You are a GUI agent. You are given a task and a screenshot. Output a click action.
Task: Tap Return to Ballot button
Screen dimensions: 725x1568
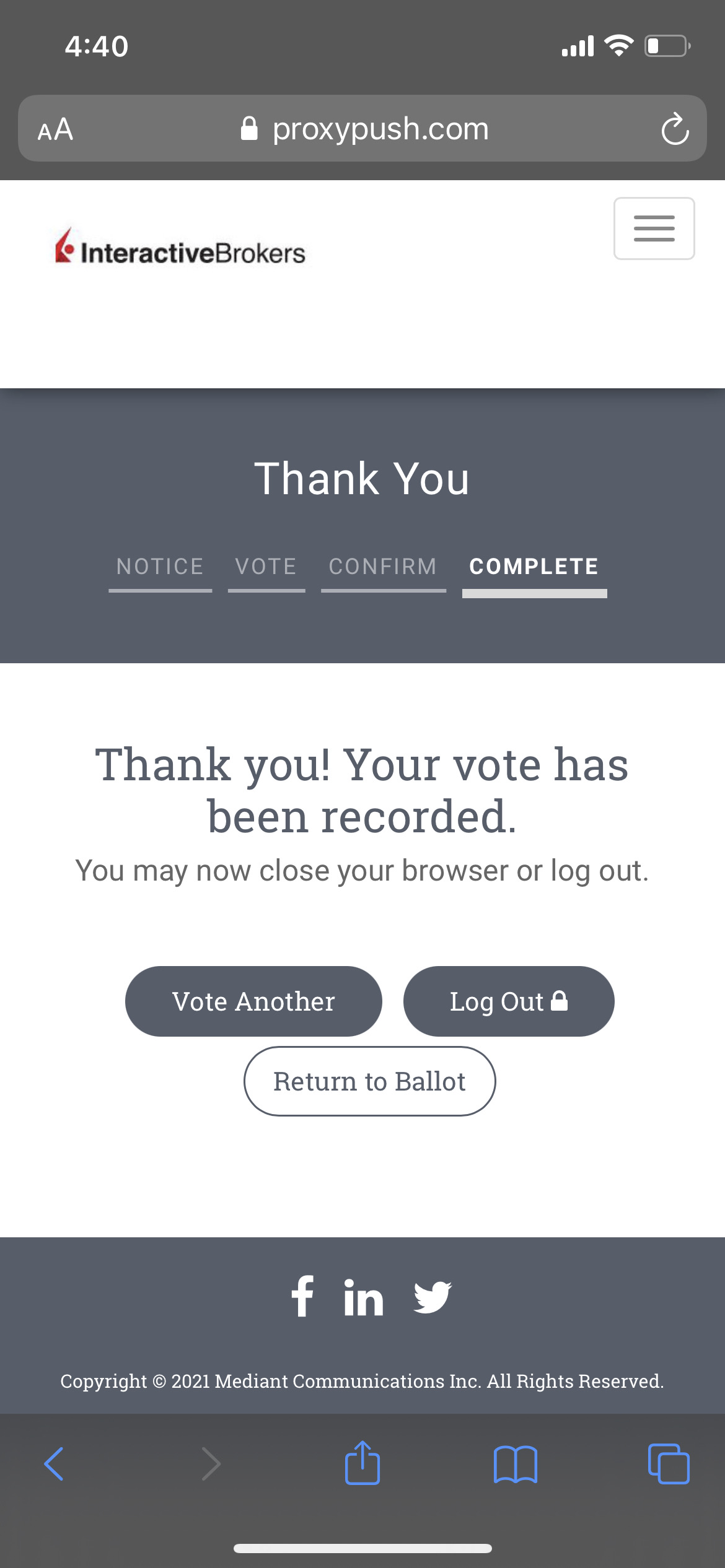click(x=369, y=1081)
